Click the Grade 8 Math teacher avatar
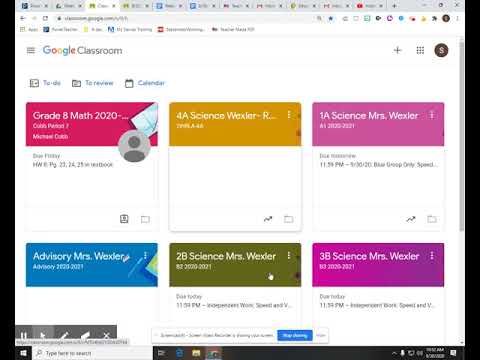 pos(134,146)
